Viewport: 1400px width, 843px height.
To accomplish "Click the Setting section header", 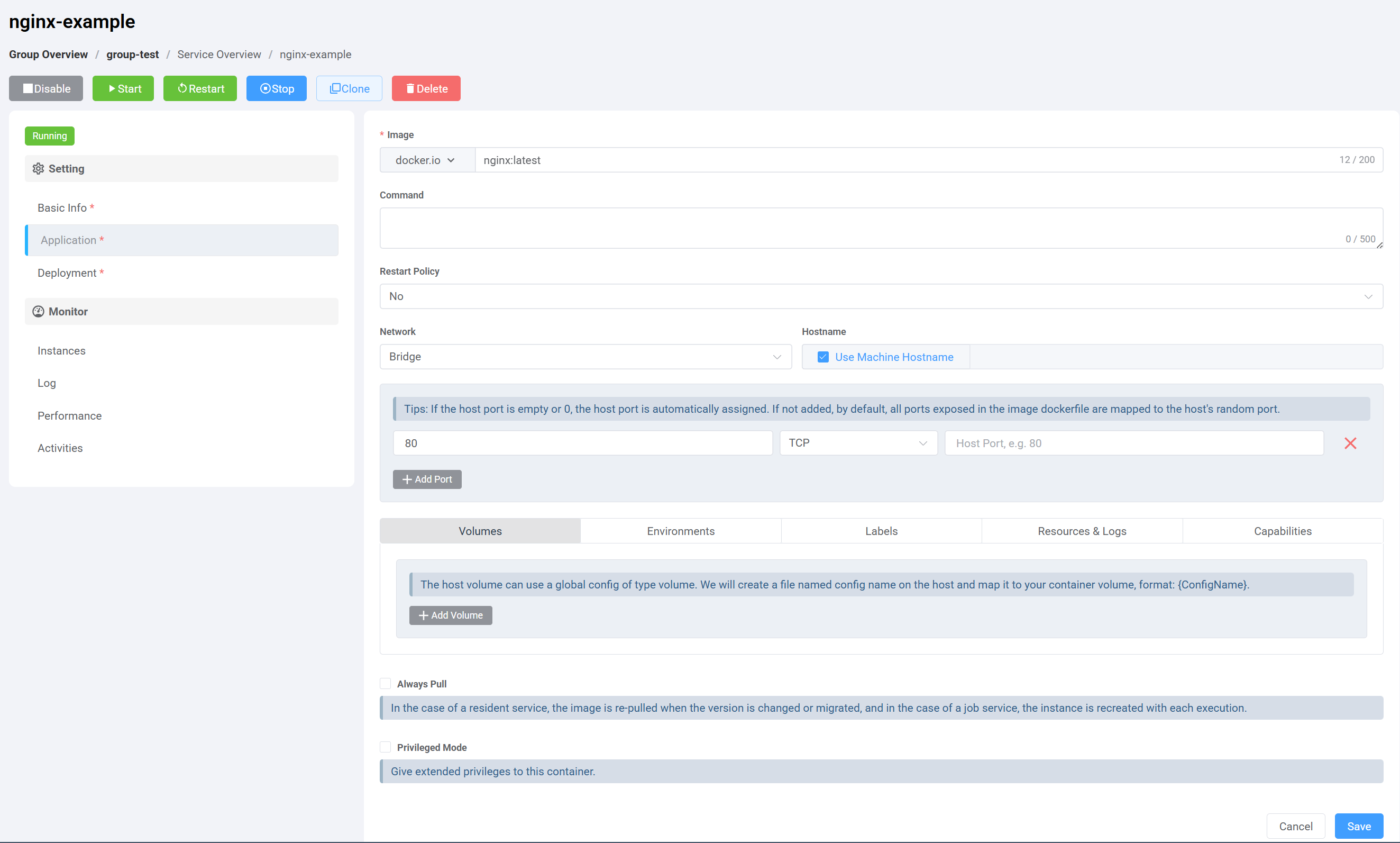I will [x=181, y=169].
